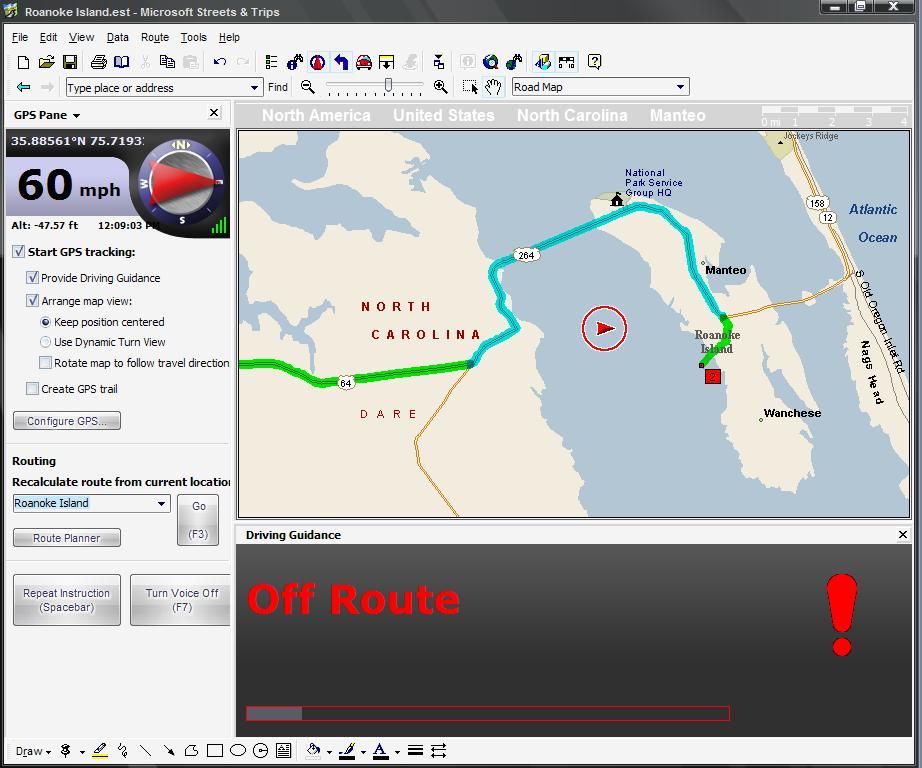Open the Route menu

(x=155, y=37)
